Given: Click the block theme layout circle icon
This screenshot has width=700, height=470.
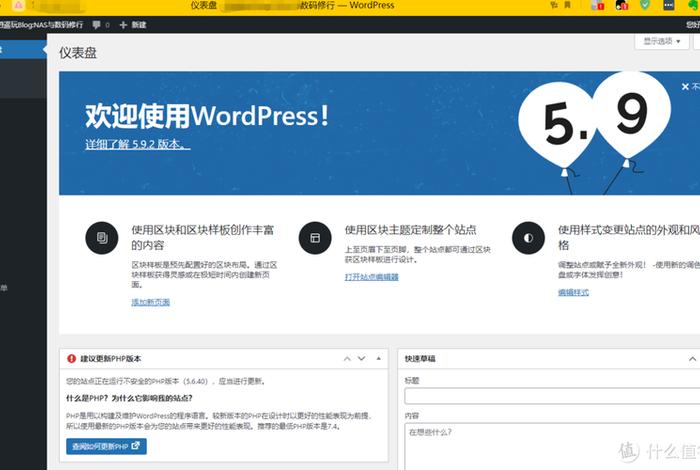Looking at the screenshot, I should coord(315,238).
